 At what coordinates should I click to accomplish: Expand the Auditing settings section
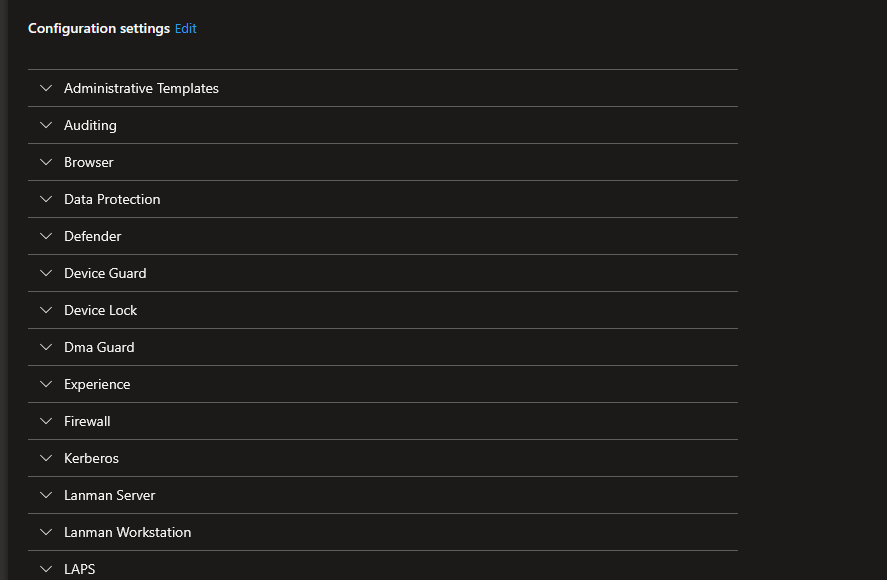90,125
